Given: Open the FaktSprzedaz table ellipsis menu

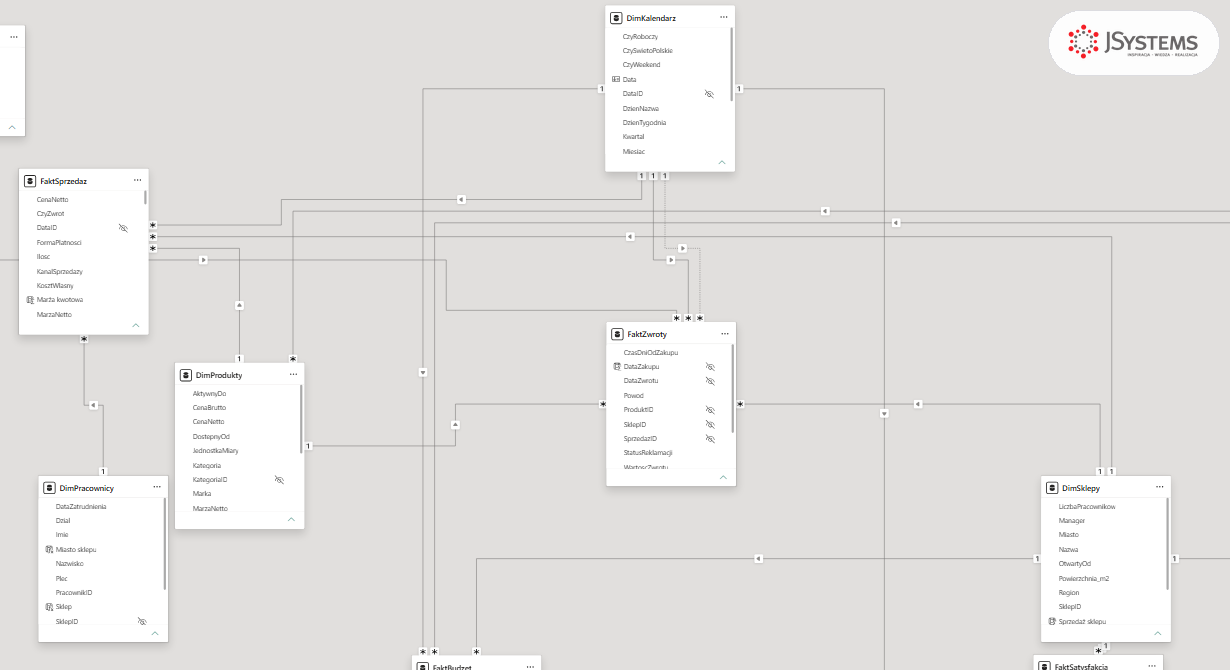Looking at the screenshot, I should tap(137, 180).
